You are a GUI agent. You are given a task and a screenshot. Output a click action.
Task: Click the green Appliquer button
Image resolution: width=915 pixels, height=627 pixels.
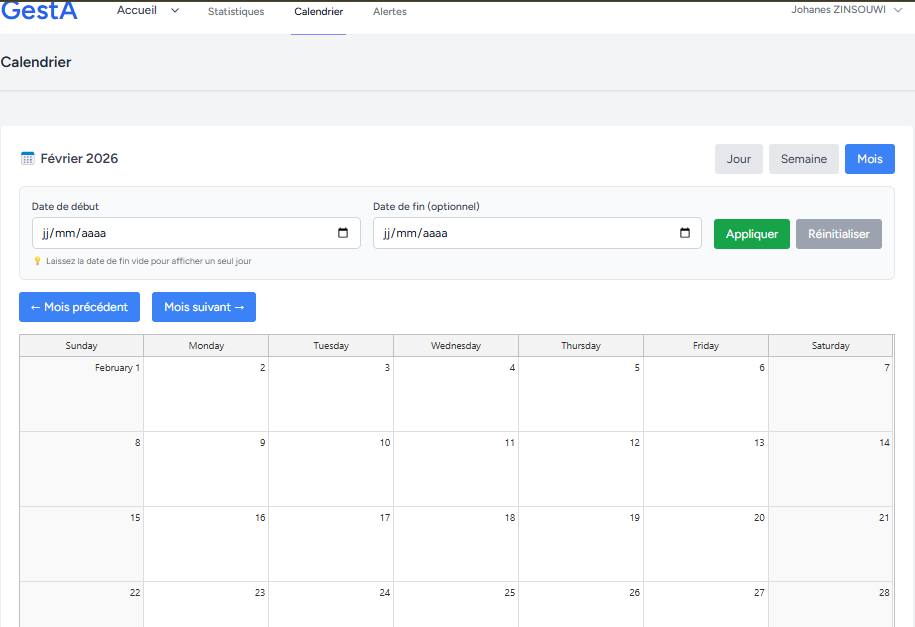[751, 234]
